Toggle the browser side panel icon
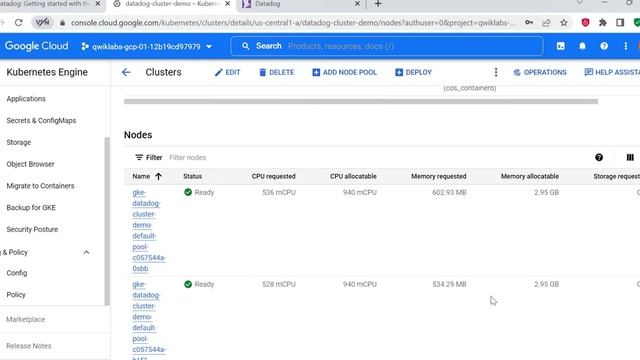This screenshot has width=640, height=360. [620, 22]
